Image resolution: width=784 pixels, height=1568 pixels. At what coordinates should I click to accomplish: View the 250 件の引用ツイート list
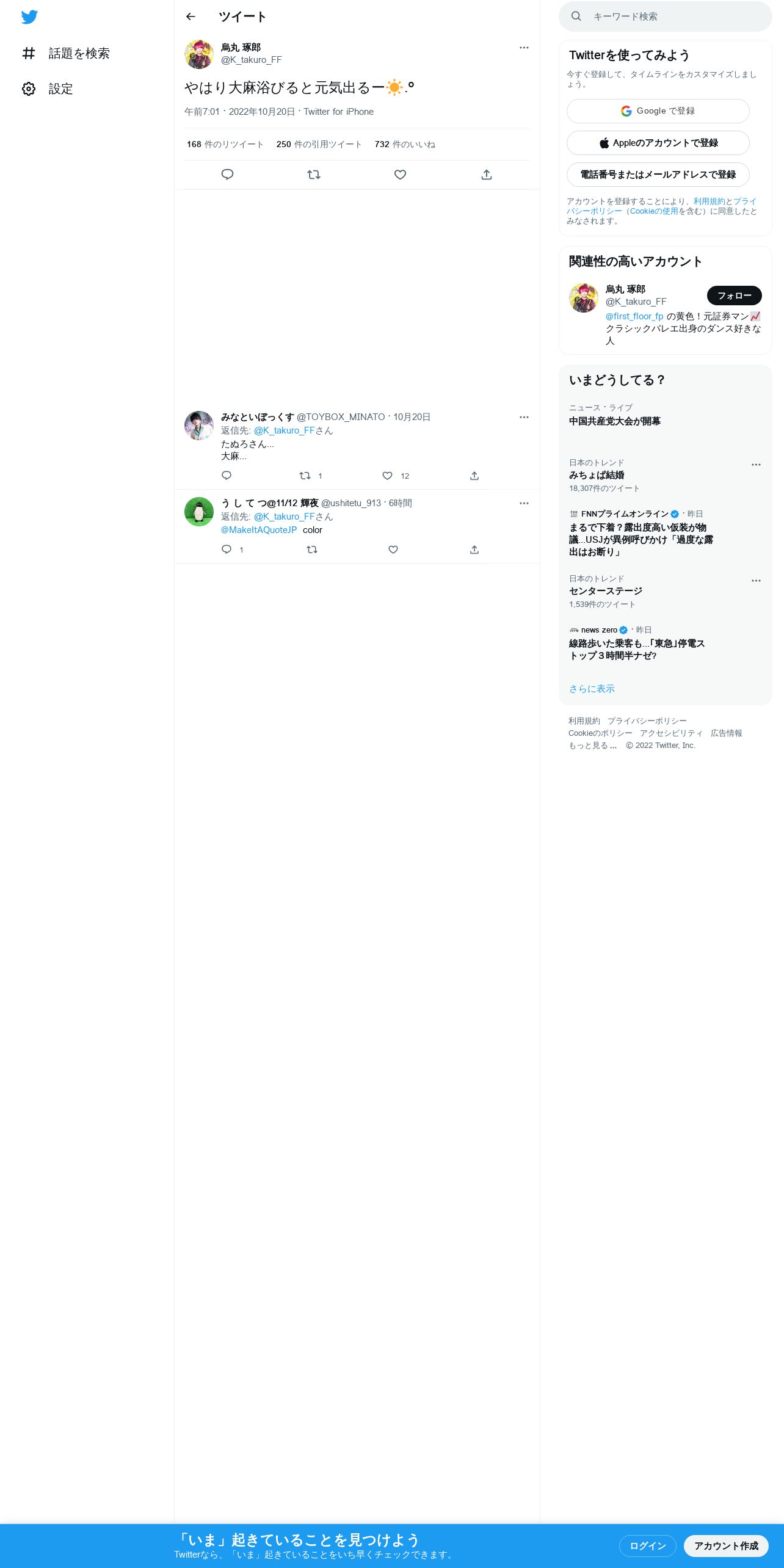319,145
